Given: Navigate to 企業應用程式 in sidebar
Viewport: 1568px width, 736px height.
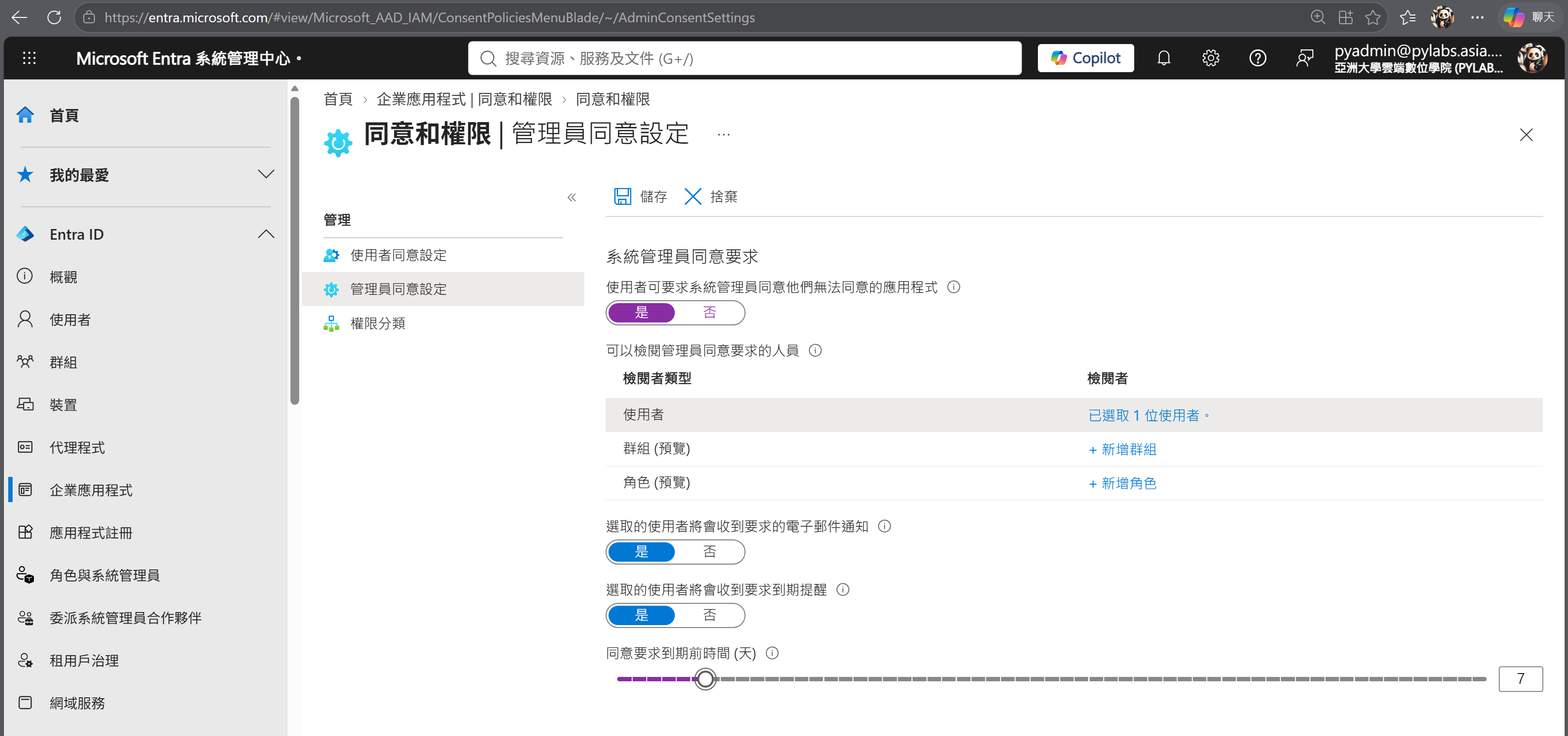Looking at the screenshot, I should pos(90,491).
